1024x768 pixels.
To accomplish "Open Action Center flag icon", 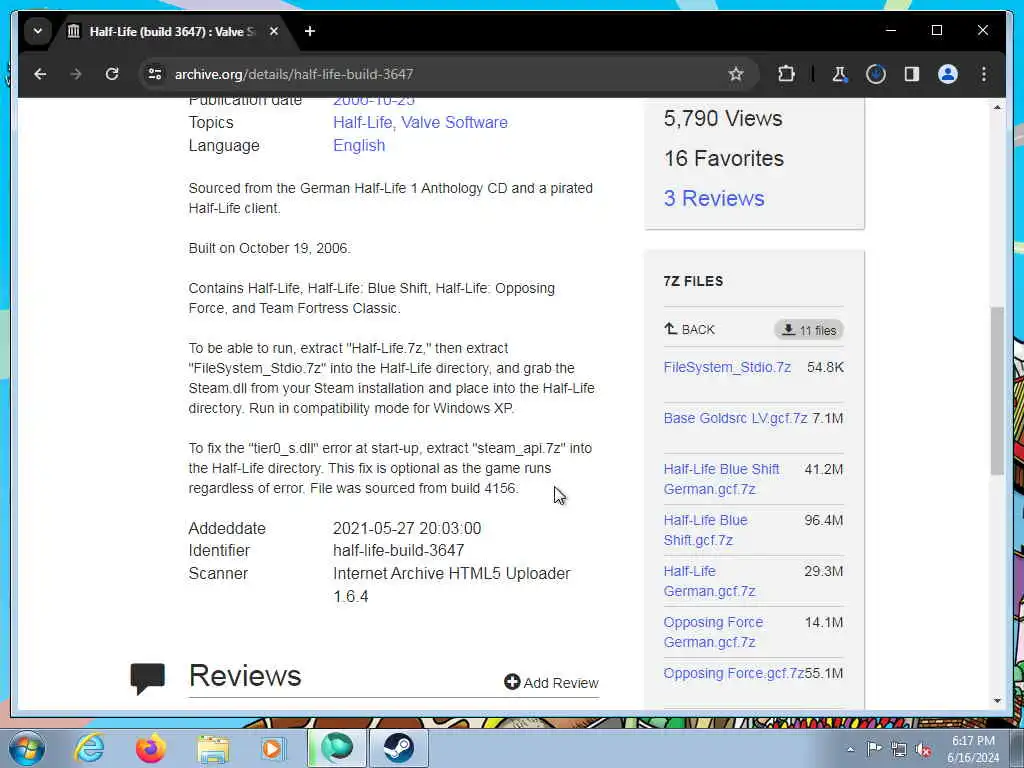I will pos(874,749).
